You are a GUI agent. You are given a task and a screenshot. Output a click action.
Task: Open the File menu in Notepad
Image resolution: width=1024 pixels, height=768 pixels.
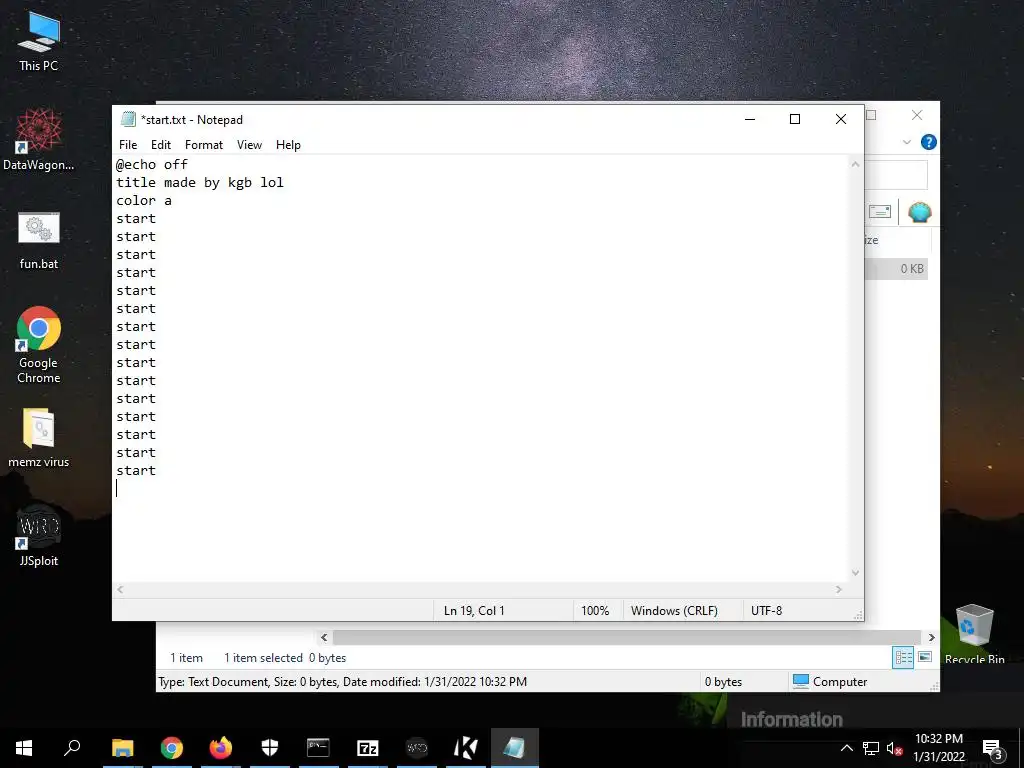[128, 145]
